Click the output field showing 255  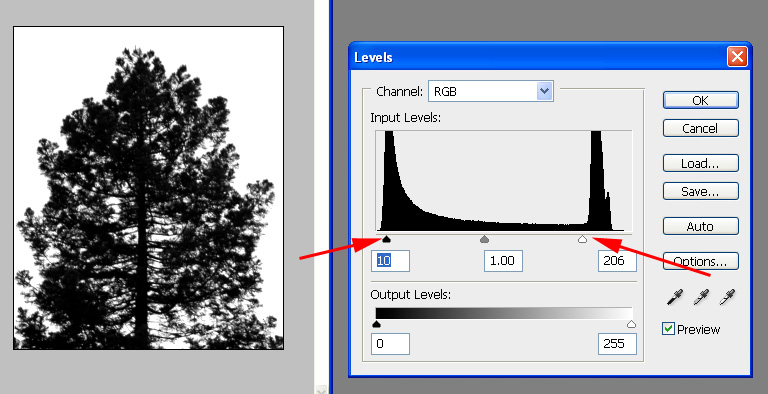pos(617,344)
